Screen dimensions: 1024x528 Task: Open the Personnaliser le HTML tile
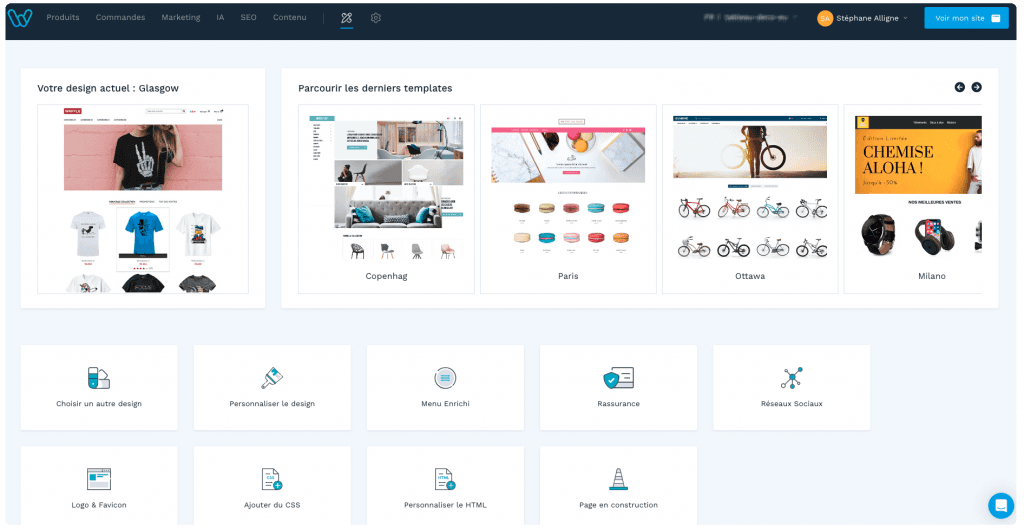pos(445,486)
